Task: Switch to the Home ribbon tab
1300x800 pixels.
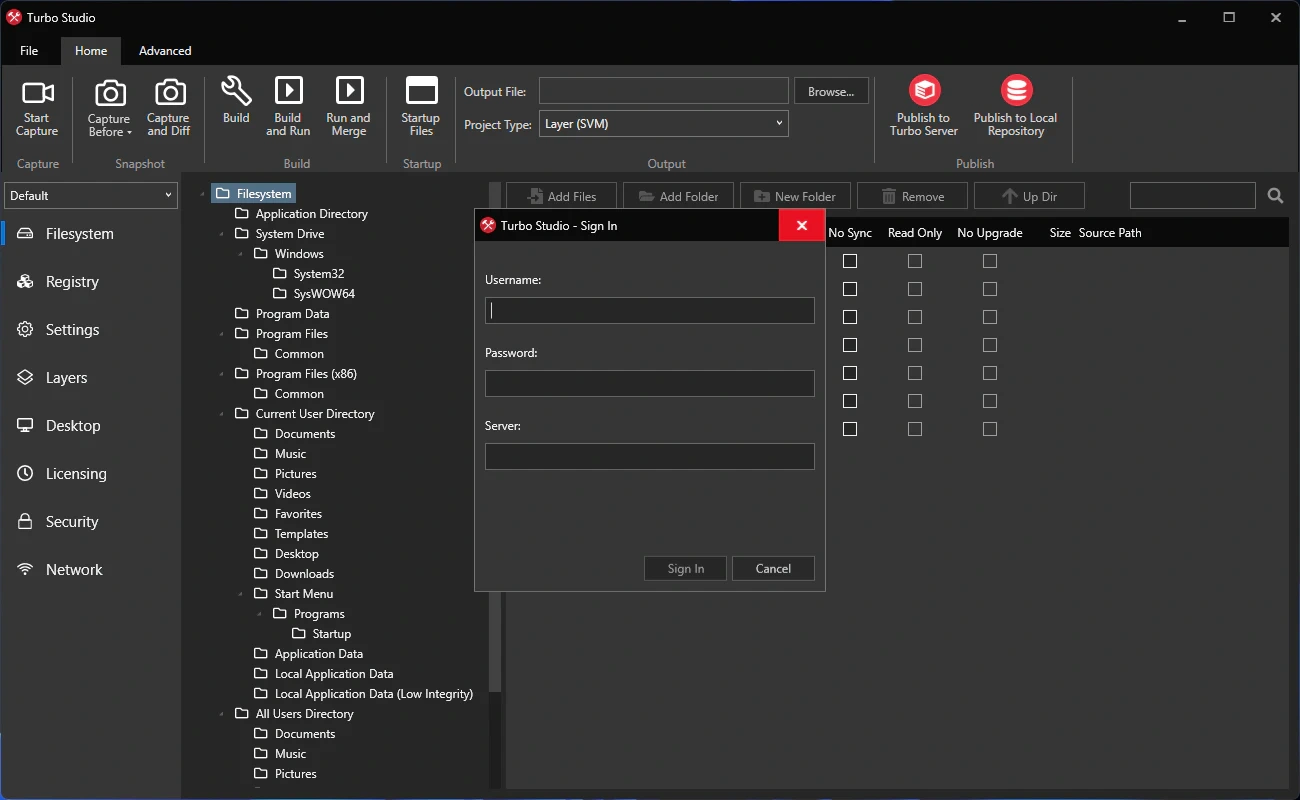Action: (x=91, y=51)
